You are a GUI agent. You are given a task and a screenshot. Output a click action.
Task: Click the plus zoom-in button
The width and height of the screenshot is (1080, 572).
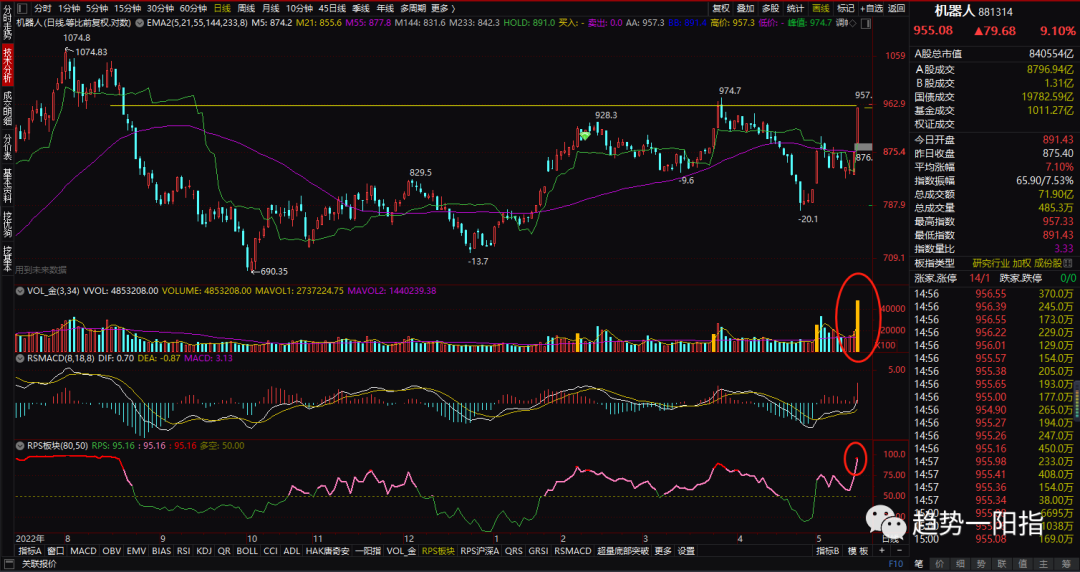(881, 551)
